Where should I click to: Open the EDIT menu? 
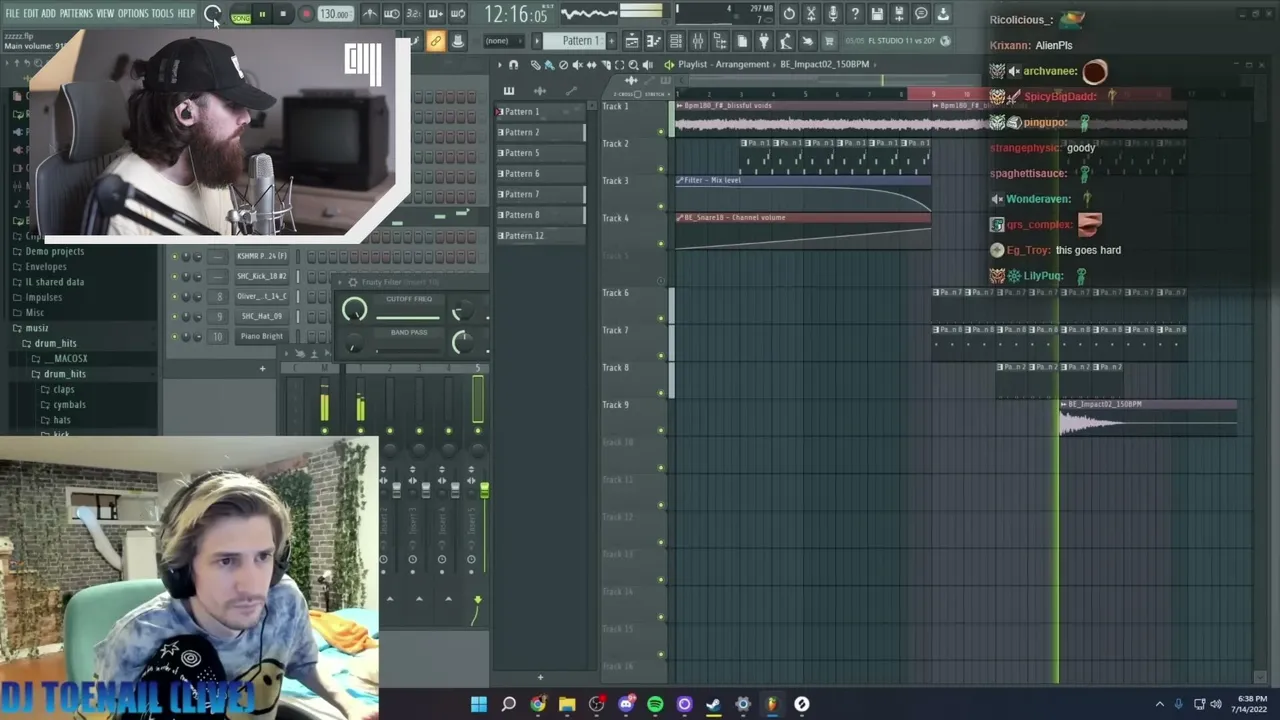click(x=31, y=13)
